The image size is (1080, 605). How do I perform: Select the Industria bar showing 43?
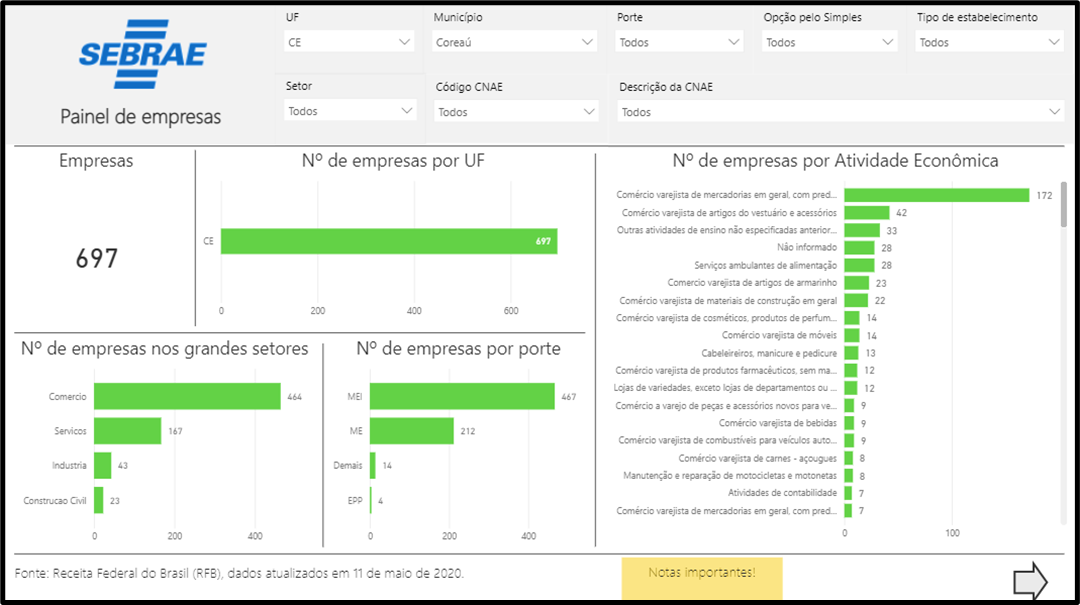pos(103,465)
